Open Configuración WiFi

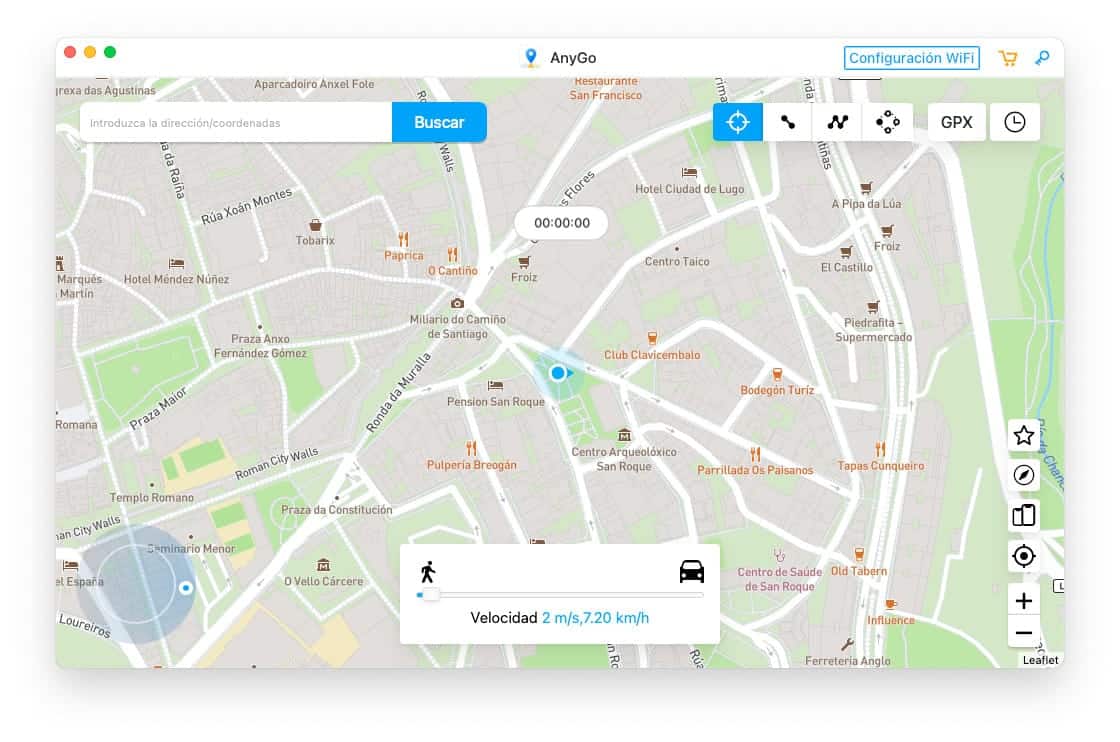(x=910, y=57)
